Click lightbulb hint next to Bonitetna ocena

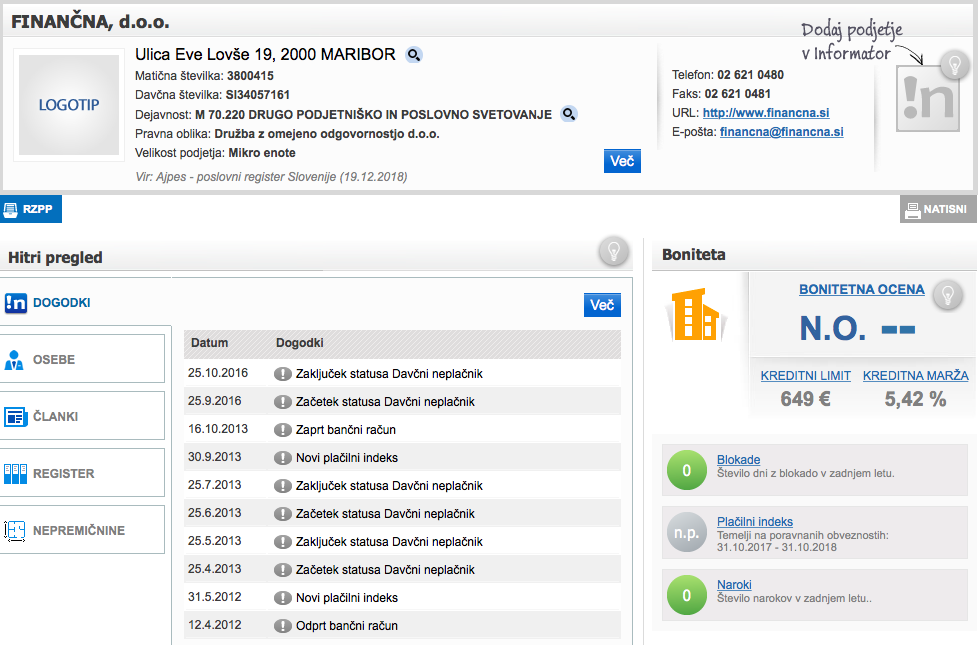point(948,295)
